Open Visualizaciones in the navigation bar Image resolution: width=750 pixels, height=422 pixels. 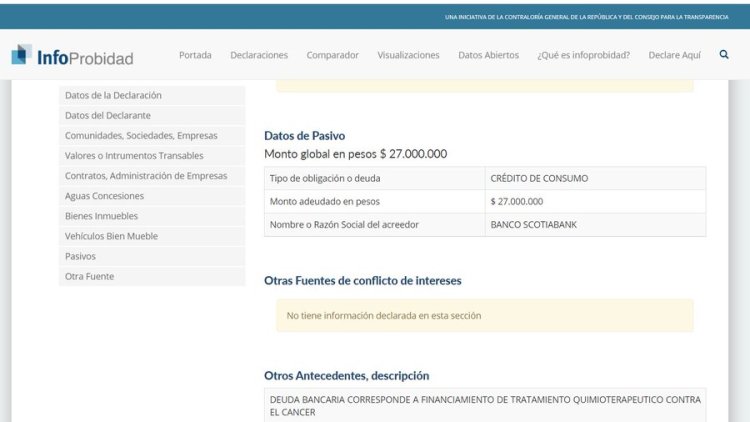[408, 55]
